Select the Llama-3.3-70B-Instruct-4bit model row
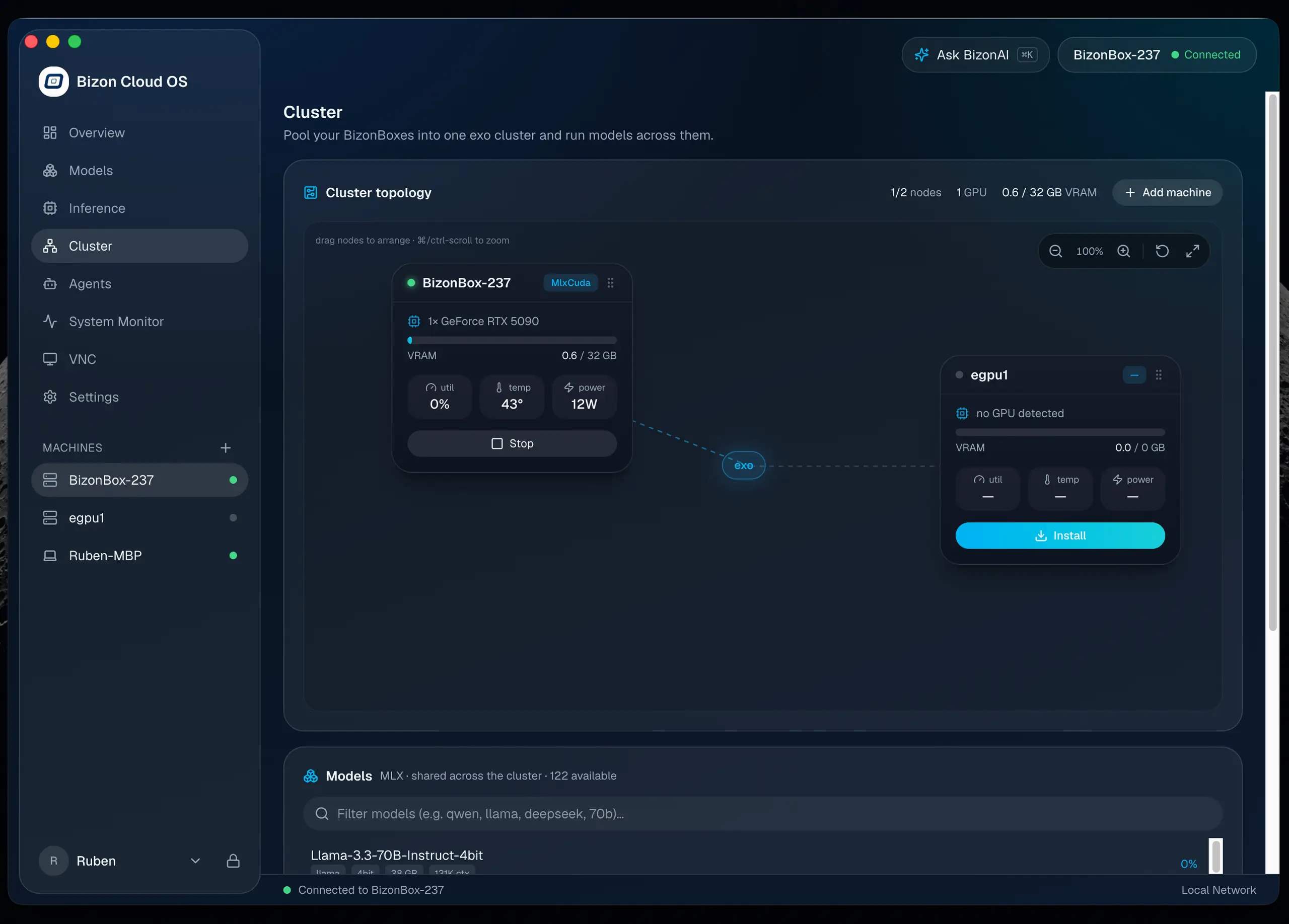1289x924 pixels. coord(756,858)
